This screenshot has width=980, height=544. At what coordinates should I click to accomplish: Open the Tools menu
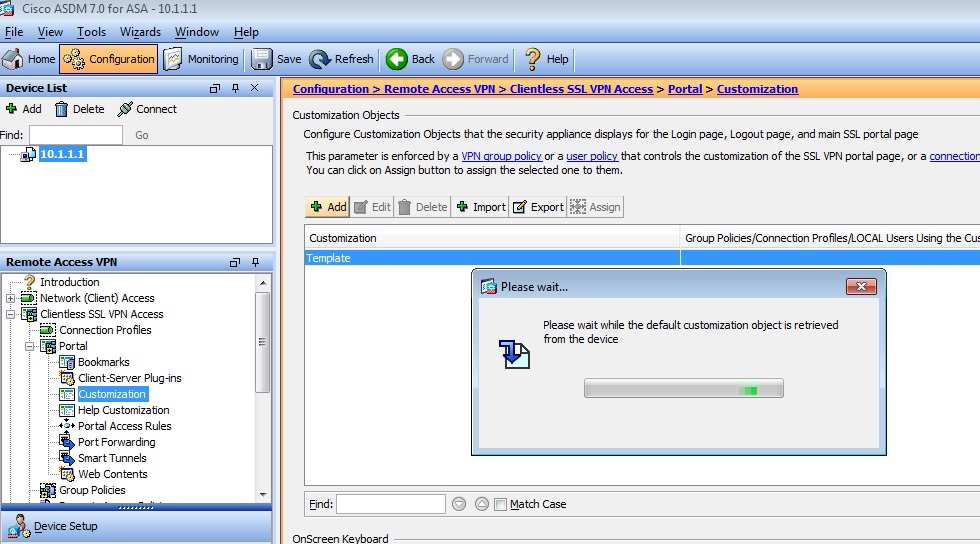coord(91,32)
